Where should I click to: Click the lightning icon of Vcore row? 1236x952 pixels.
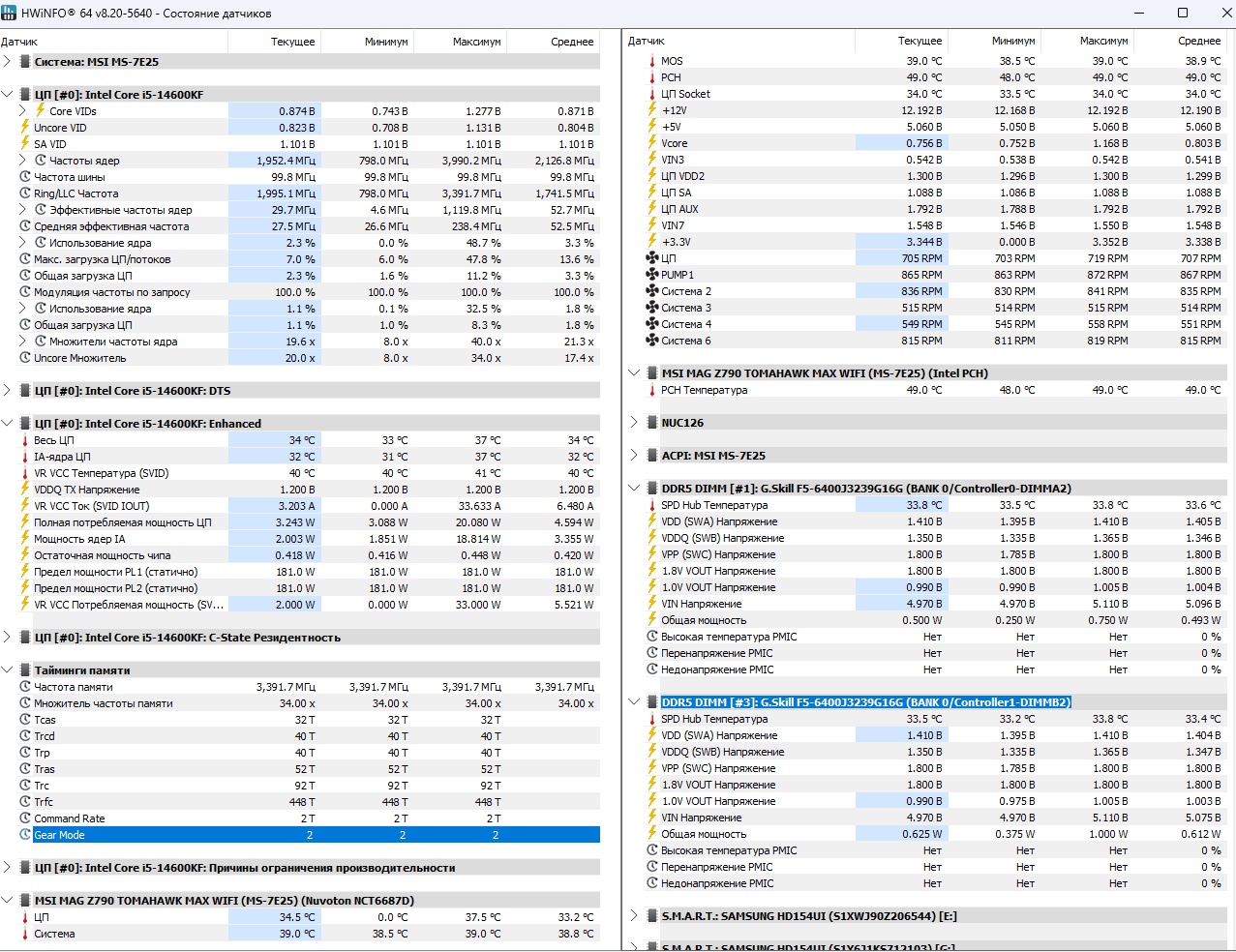click(652, 143)
